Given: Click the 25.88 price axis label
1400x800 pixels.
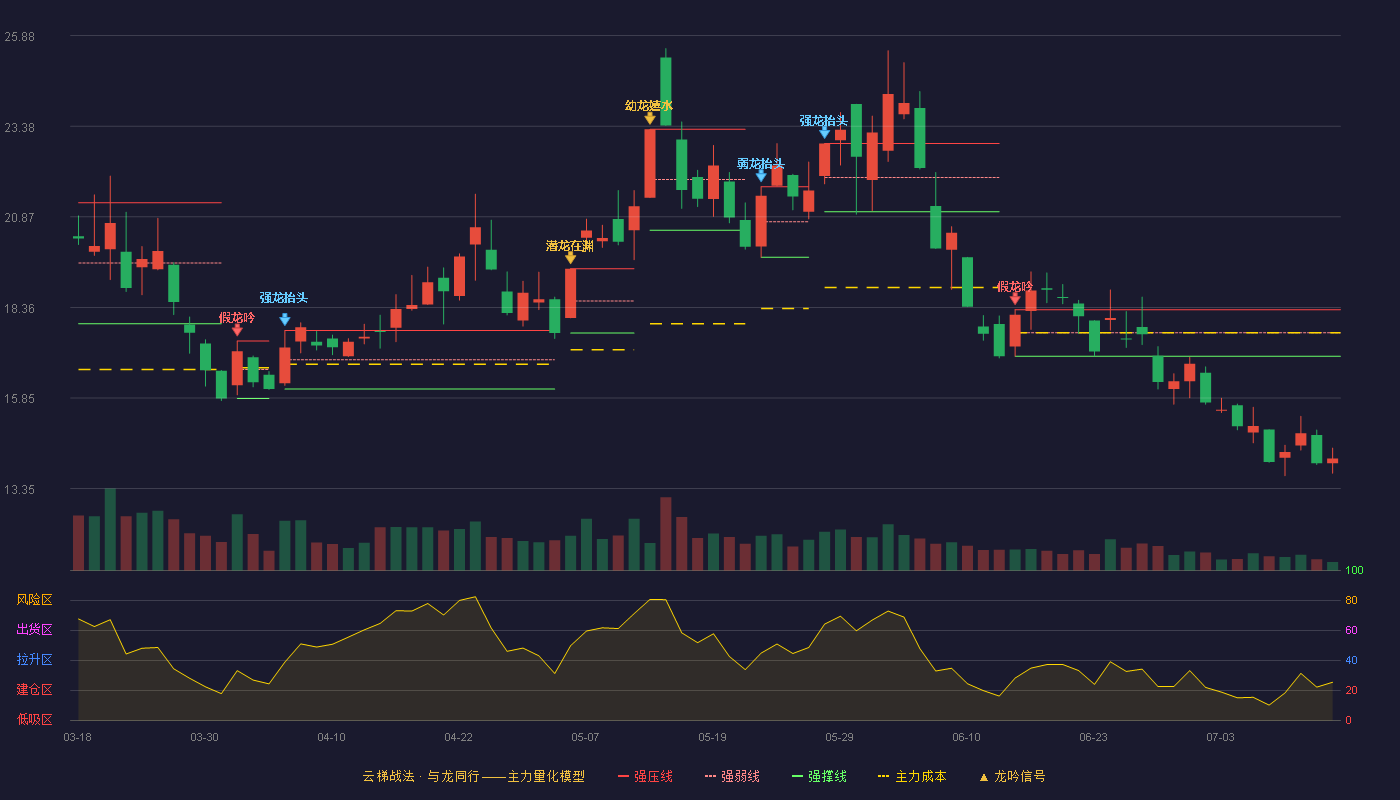Looking at the screenshot, I should point(20,37).
